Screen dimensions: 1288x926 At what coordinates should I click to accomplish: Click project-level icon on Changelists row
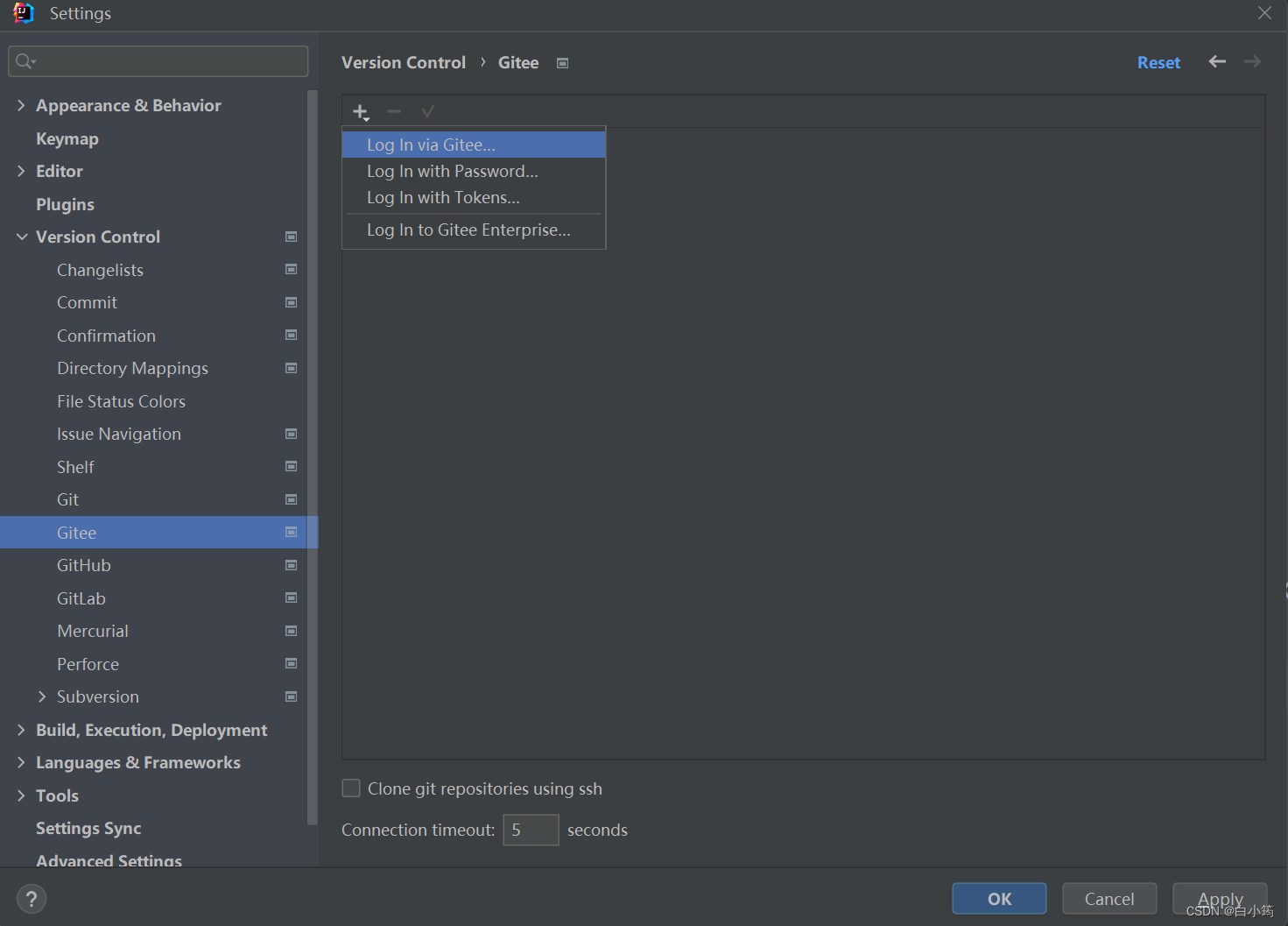click(x=292, y=270)
